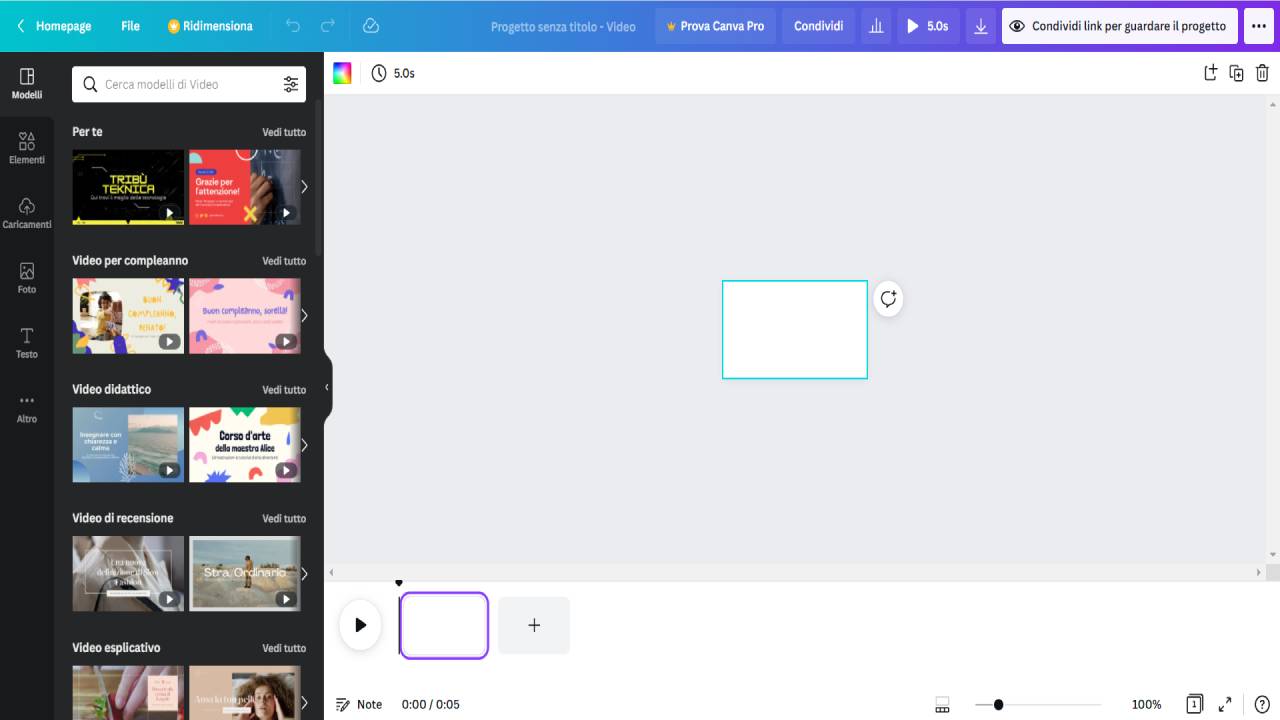The height and width of the screenshot is (720, 1280).
Task: Download the project with the download icon
Action: tap(980, 26)
